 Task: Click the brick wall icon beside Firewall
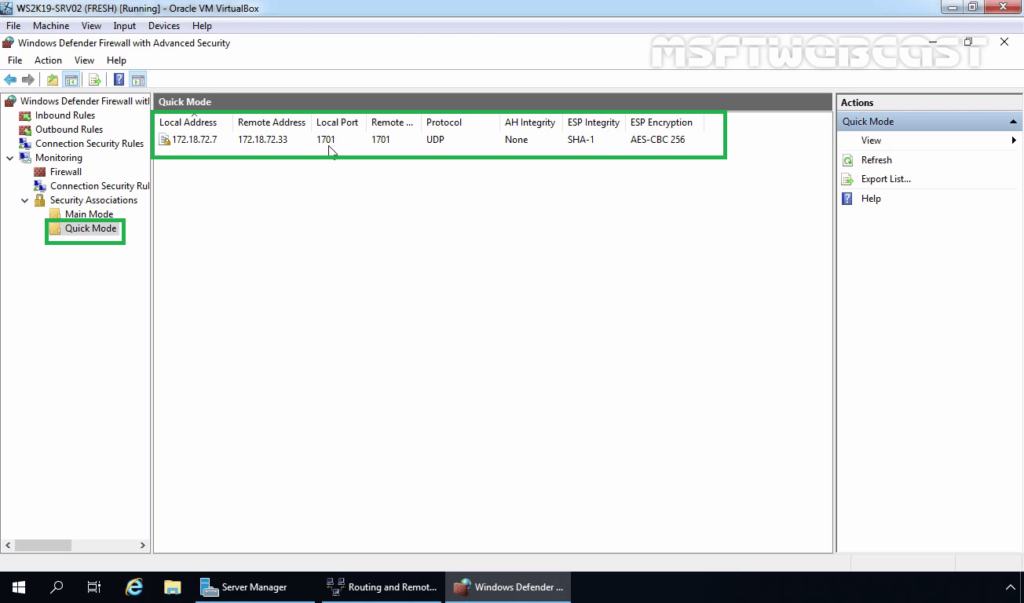40,172
